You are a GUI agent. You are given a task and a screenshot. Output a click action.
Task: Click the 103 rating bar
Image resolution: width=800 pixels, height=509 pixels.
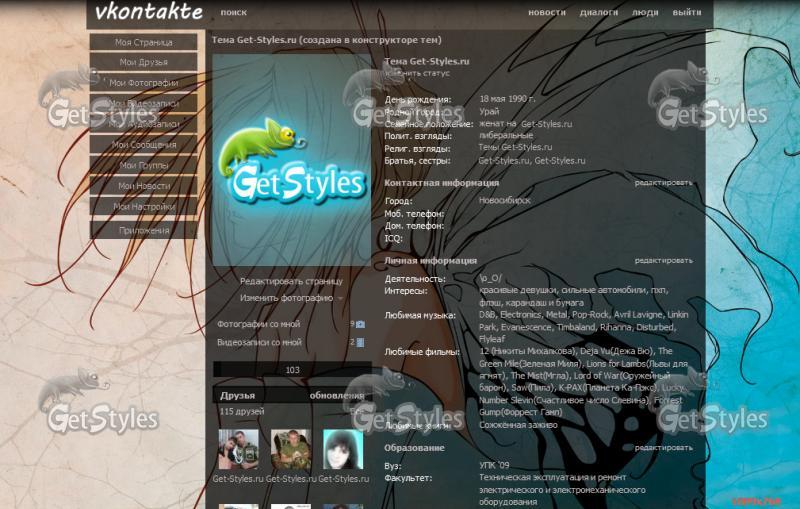tap(292, 370)
